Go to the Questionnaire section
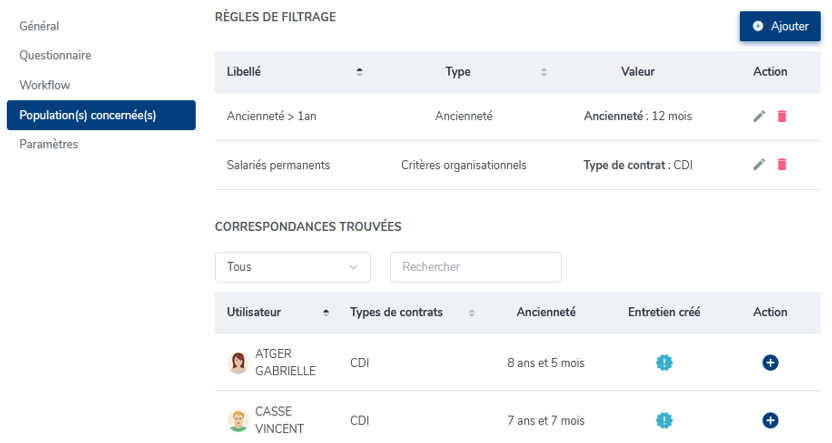The image size is (832, 443). click(55, 55)
